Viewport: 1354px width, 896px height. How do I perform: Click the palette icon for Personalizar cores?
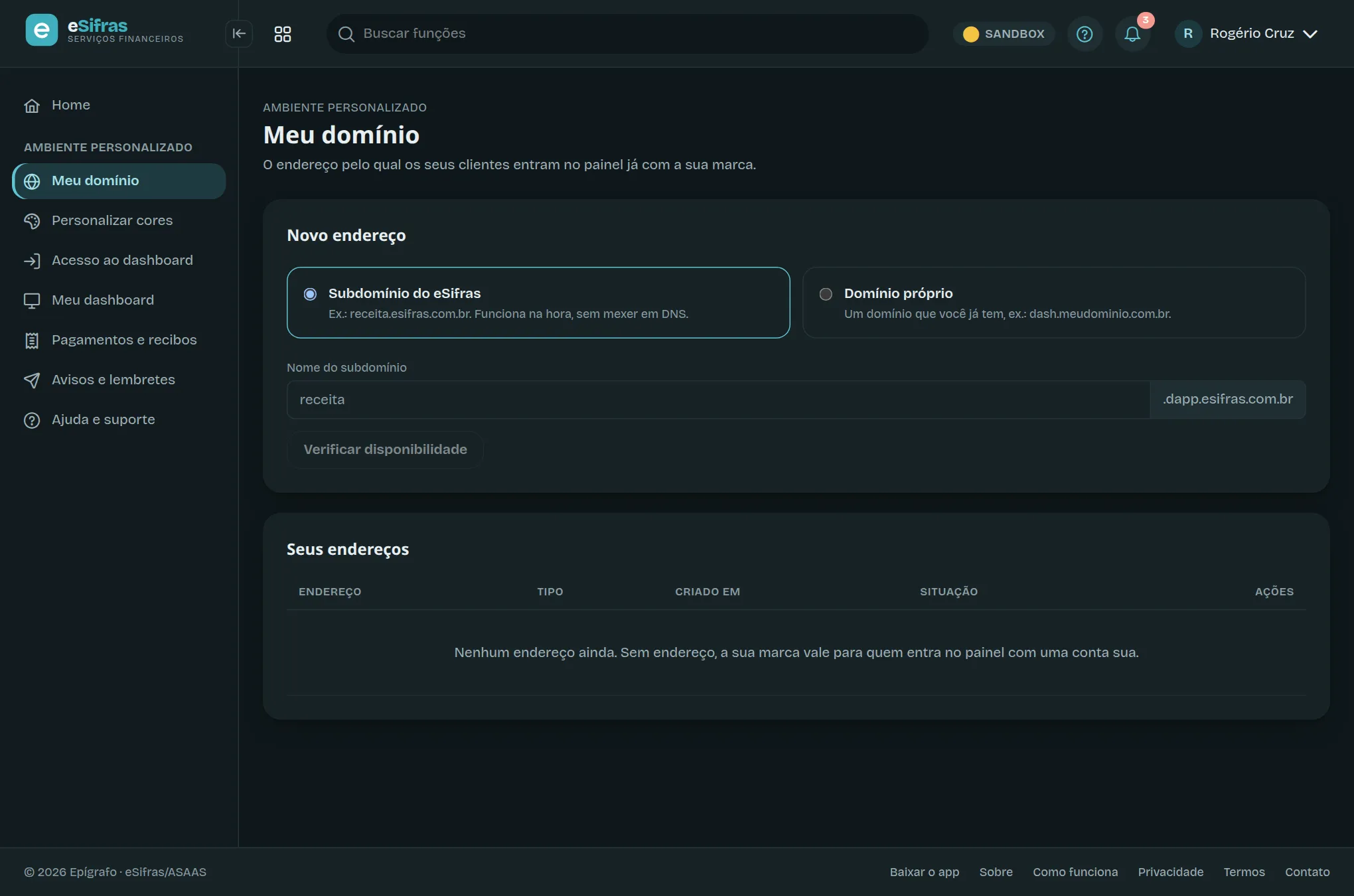32,221
